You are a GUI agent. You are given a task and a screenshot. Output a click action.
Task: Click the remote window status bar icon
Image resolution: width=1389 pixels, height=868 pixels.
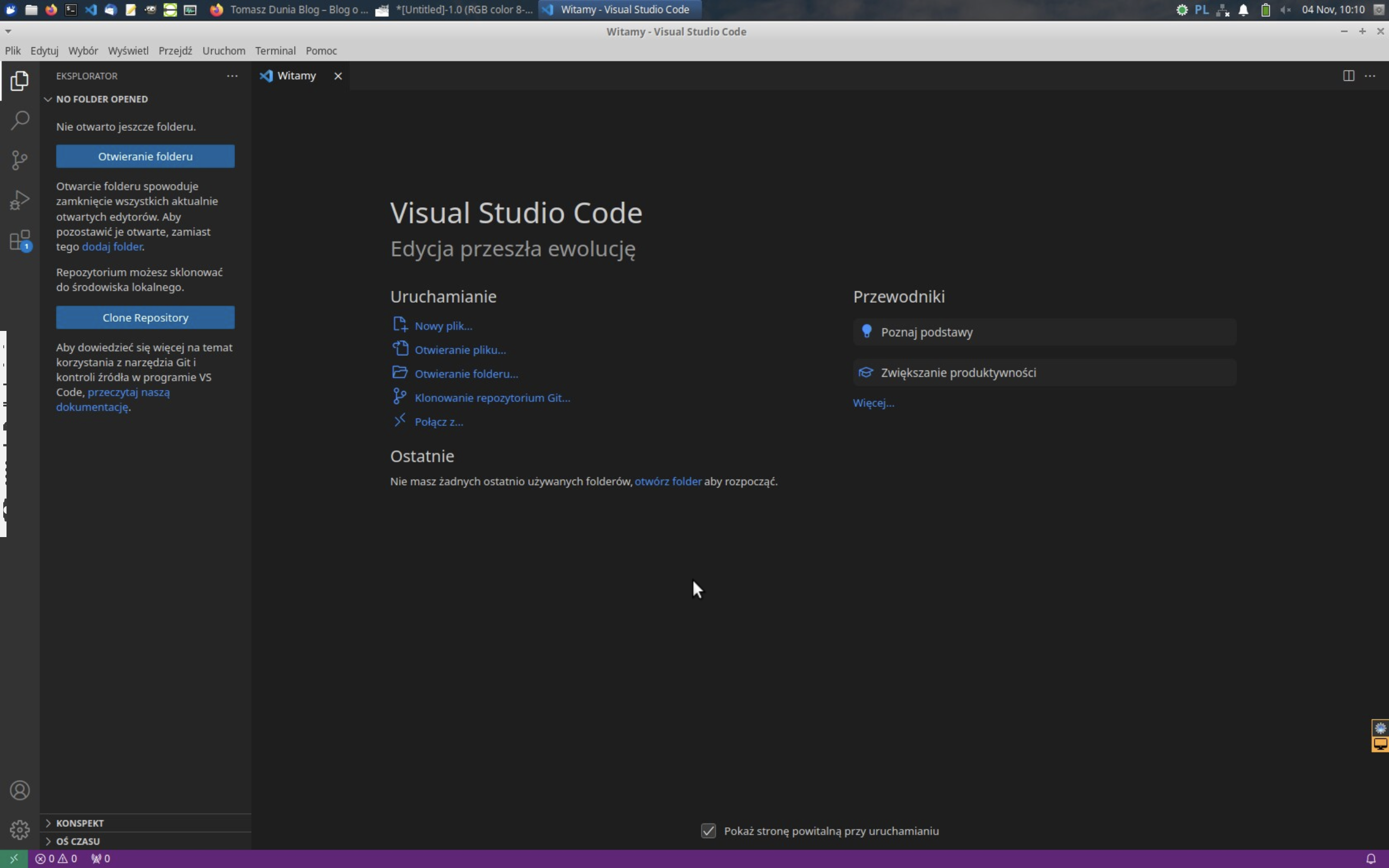(x=14, y=859)
